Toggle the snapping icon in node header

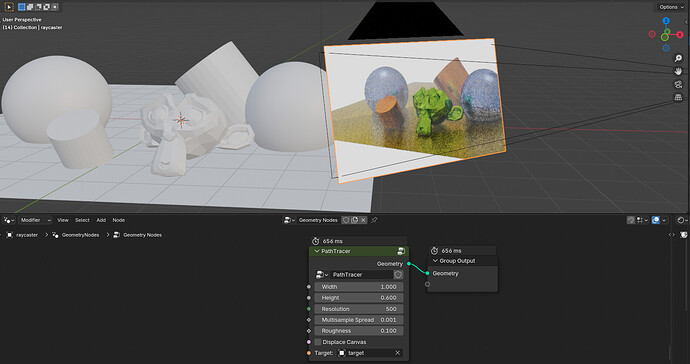[x=631, y=220]
